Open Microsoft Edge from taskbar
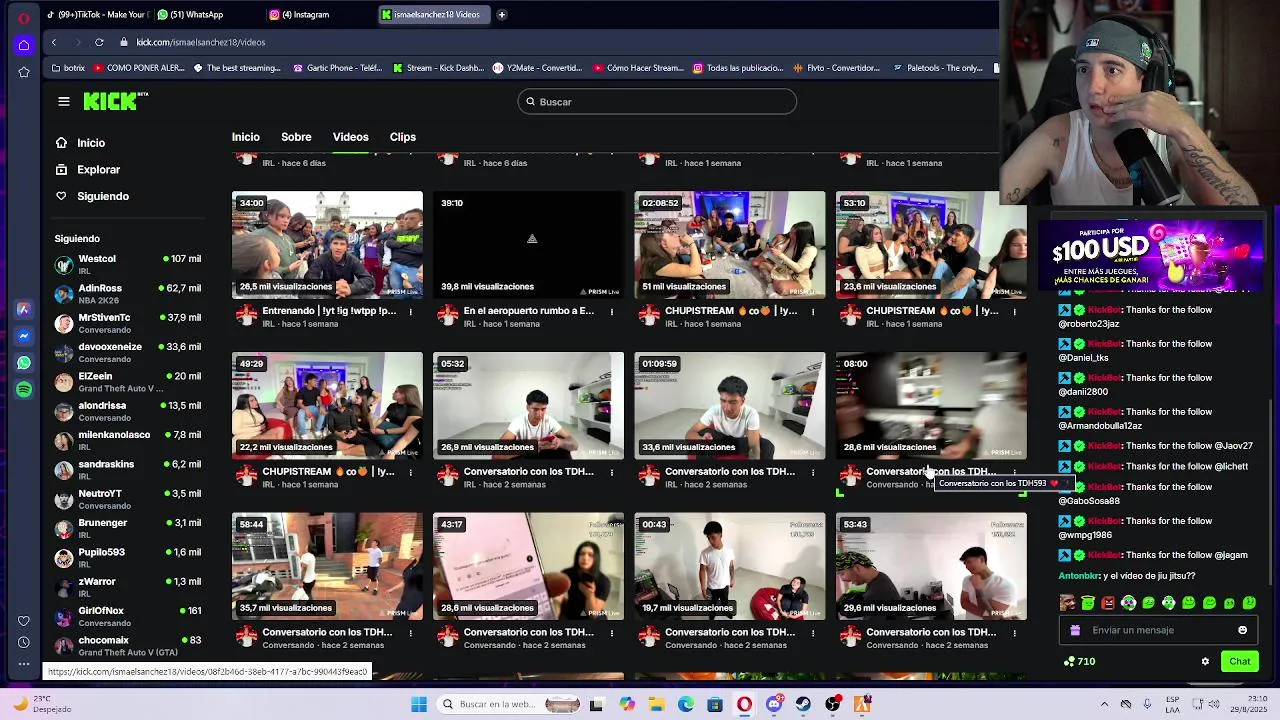The width and height of the screenshot is (1280, 720). pos(686,704)
